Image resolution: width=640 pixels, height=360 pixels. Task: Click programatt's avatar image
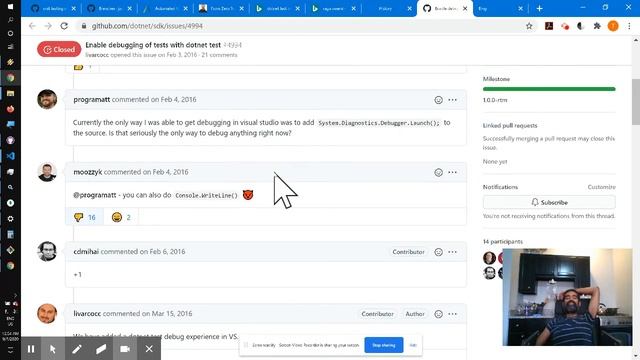[x=47, y=99]
